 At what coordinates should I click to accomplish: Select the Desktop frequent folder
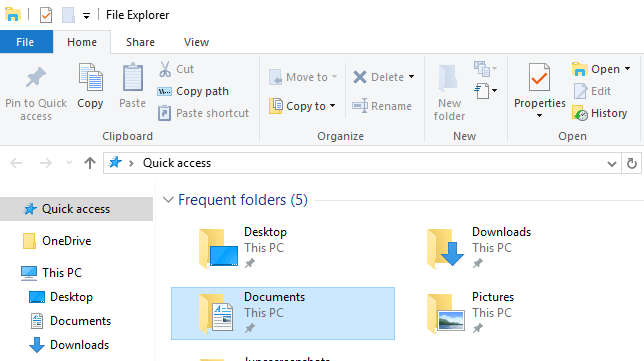point(283,248)
